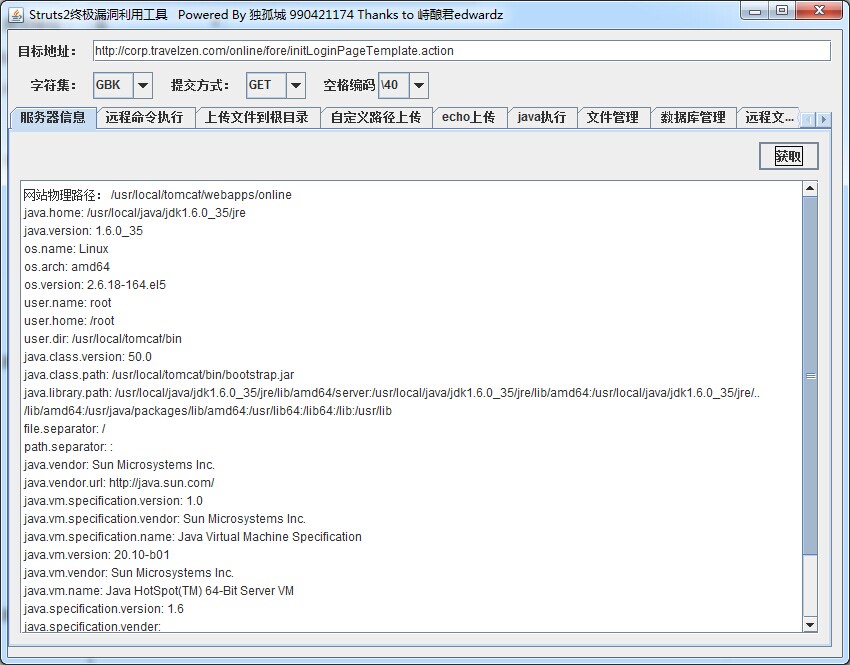Select the 数据库管理 tab
The width and height of the screenshot is (850, 665).
[x=693, y=118]
